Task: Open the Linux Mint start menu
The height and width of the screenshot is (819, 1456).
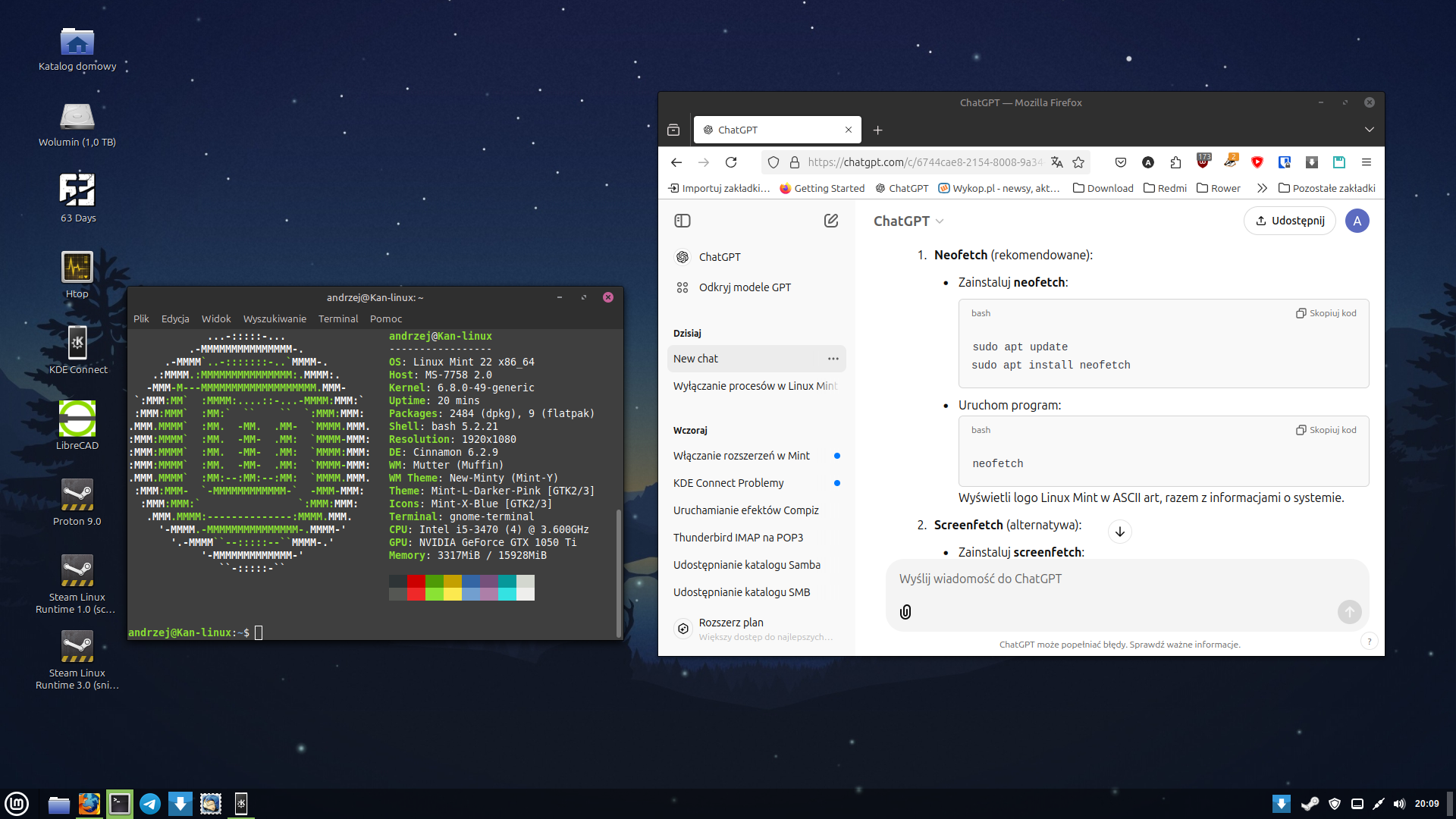Action: tap(17, 803)
